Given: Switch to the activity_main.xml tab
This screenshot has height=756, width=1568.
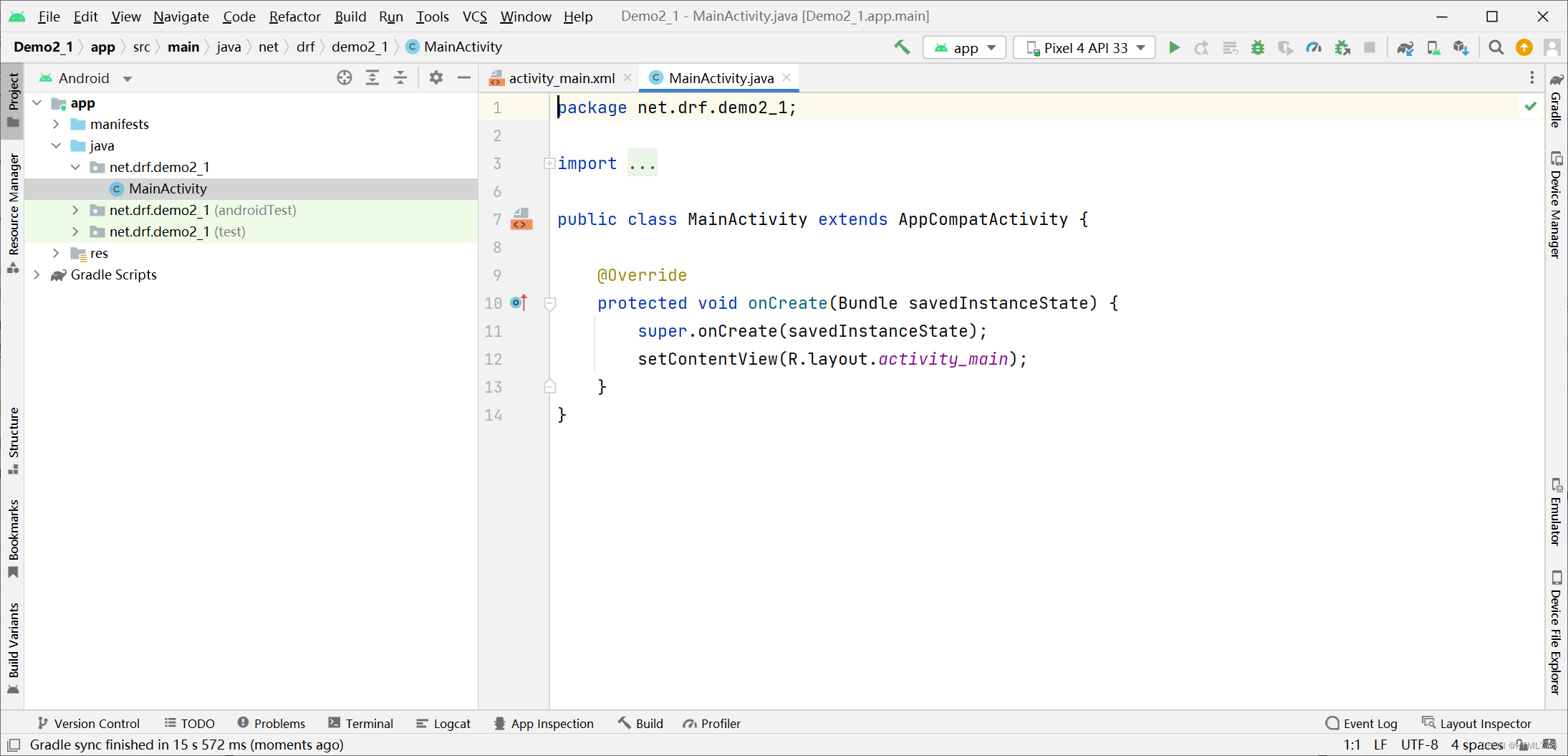Looking at the screenshot, I should pyautogui.click(x=561, y=78).
